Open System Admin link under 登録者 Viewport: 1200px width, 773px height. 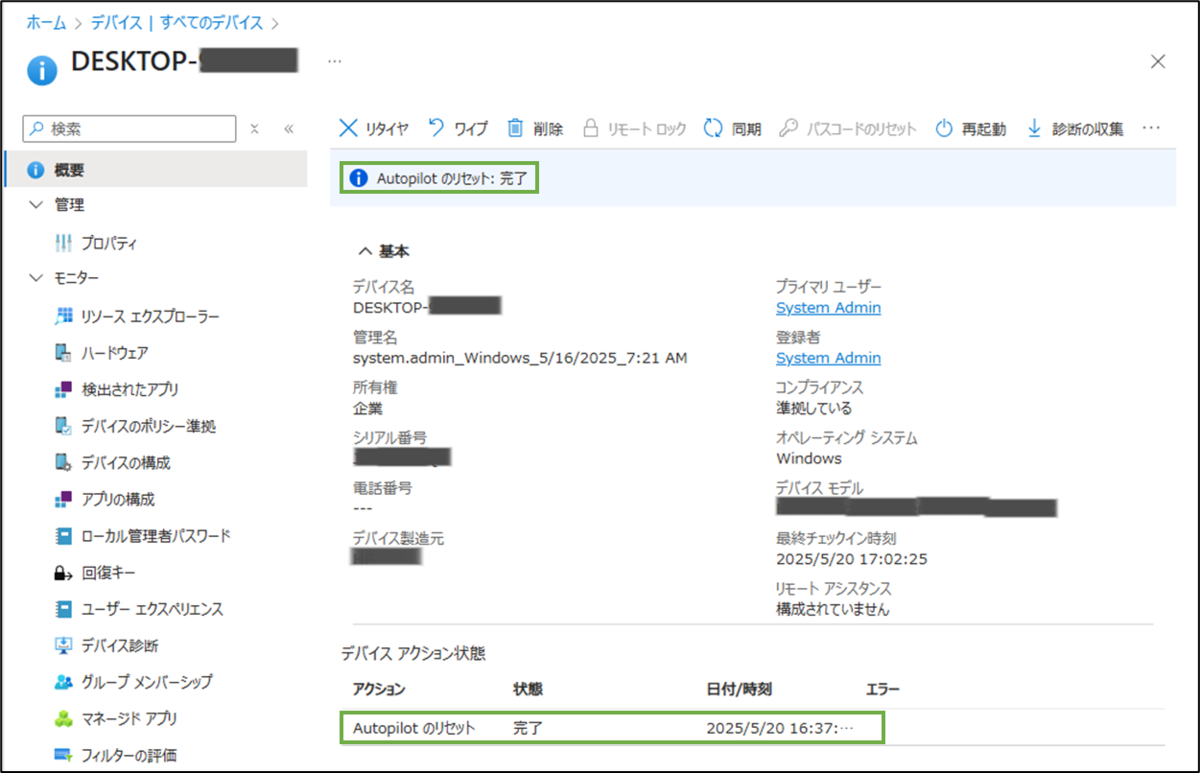click(x=828, y=357)
